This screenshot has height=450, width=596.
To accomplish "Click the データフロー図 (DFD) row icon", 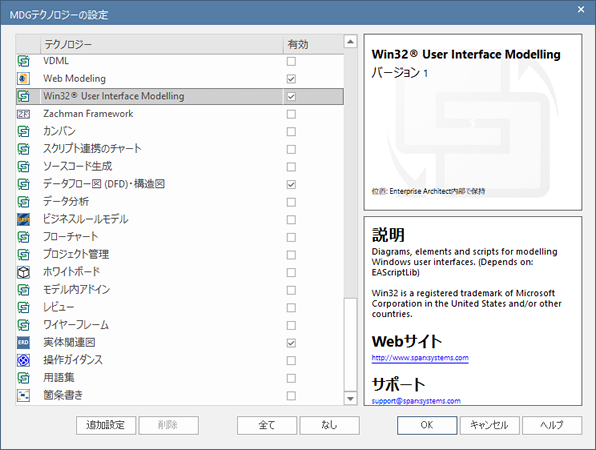I will tap(24, 184).
